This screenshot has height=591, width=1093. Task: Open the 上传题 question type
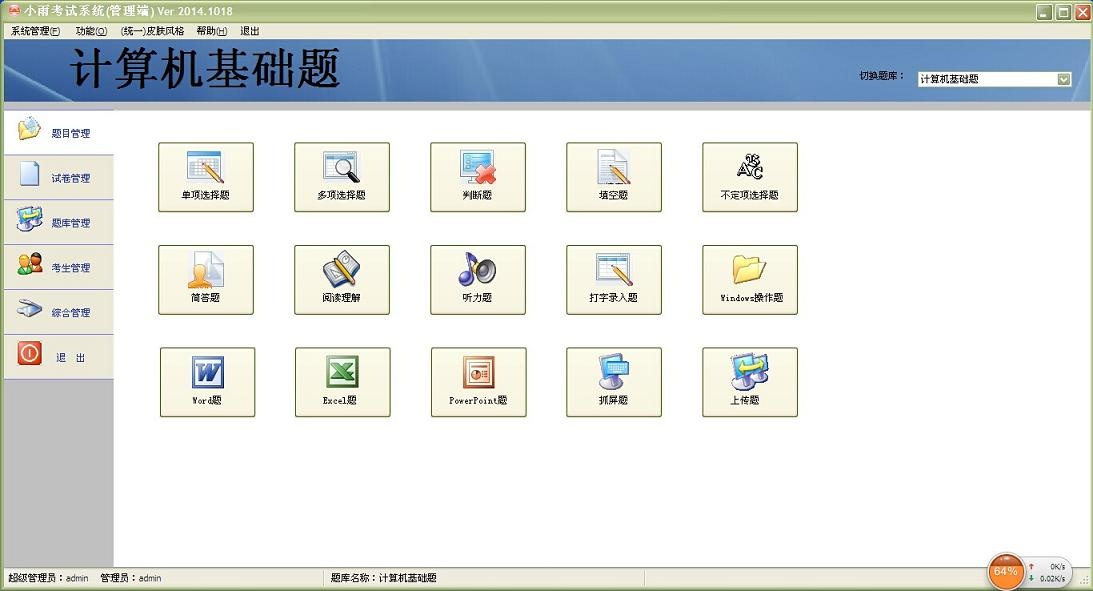749,382
